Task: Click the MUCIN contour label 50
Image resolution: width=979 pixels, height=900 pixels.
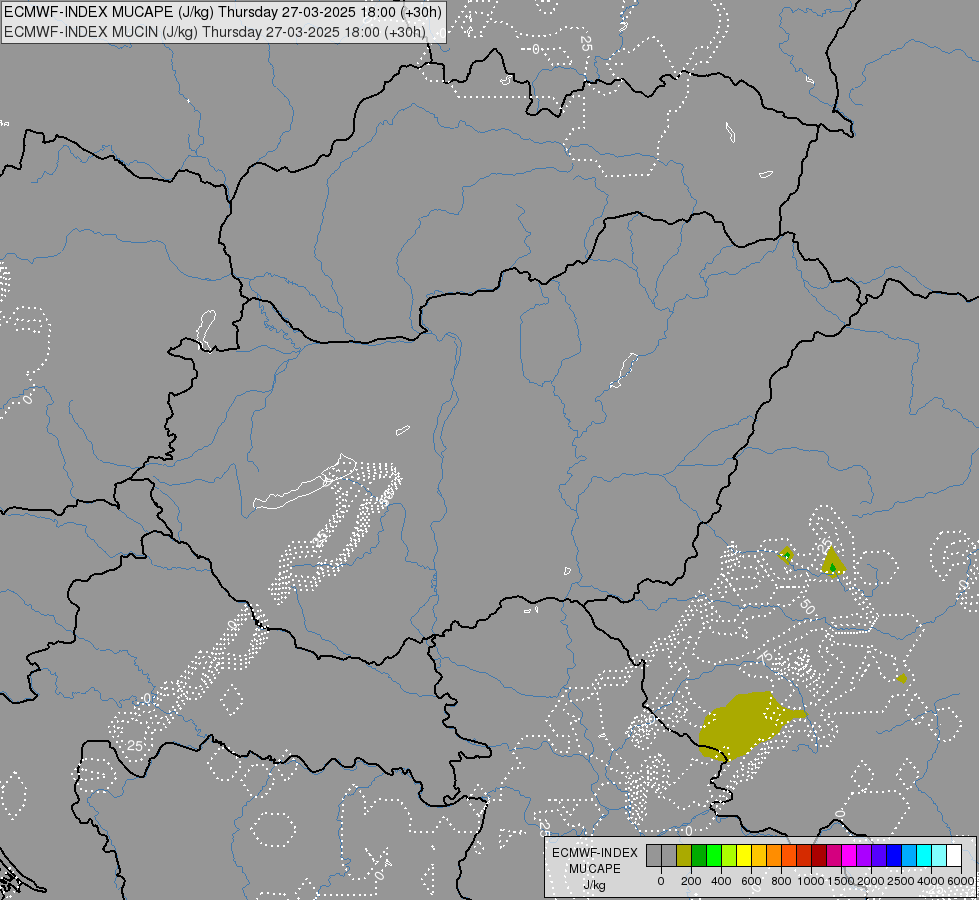Action: [x=807, y=606]
